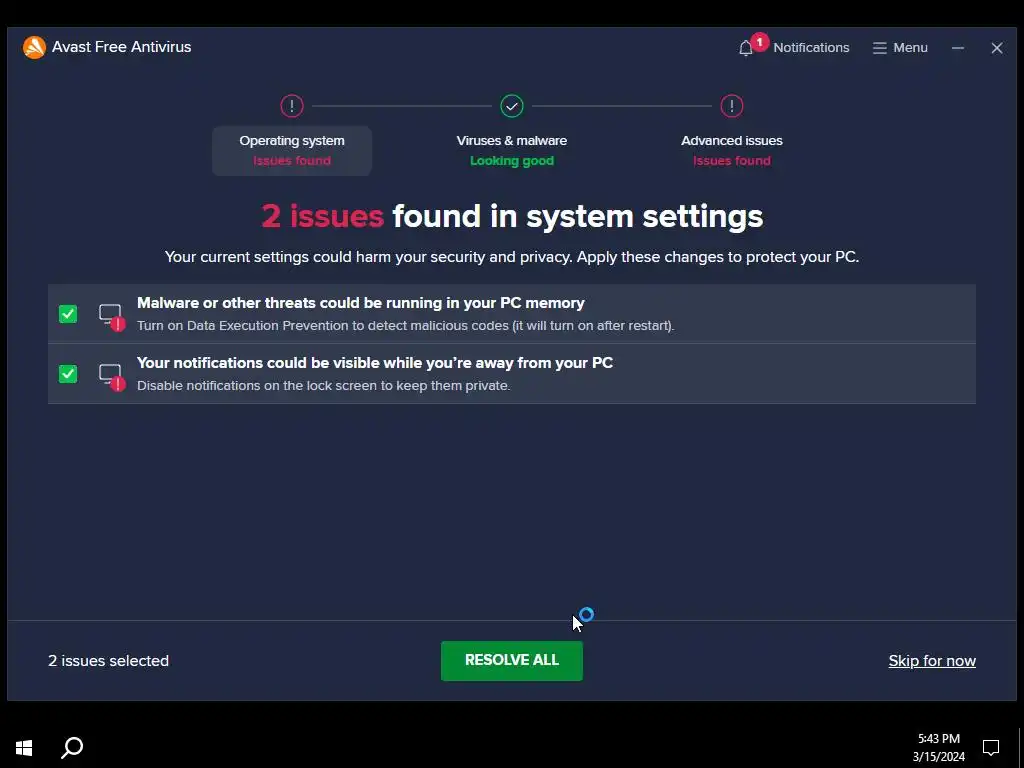Select the Advanced issues step

pyautogui.click(x=731, y=151)
